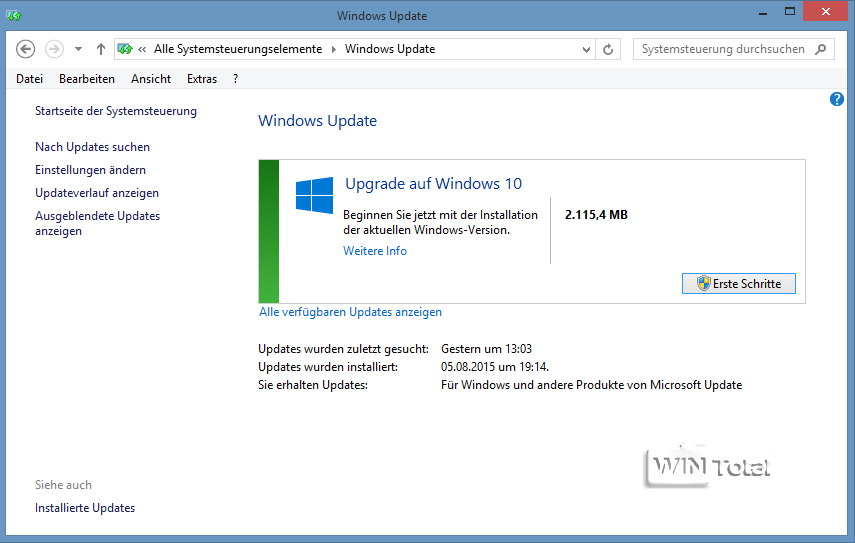
Task: Expand the breadcrumb arrow after Alle Systemsteuerungselemente
Action: (334, 50)
